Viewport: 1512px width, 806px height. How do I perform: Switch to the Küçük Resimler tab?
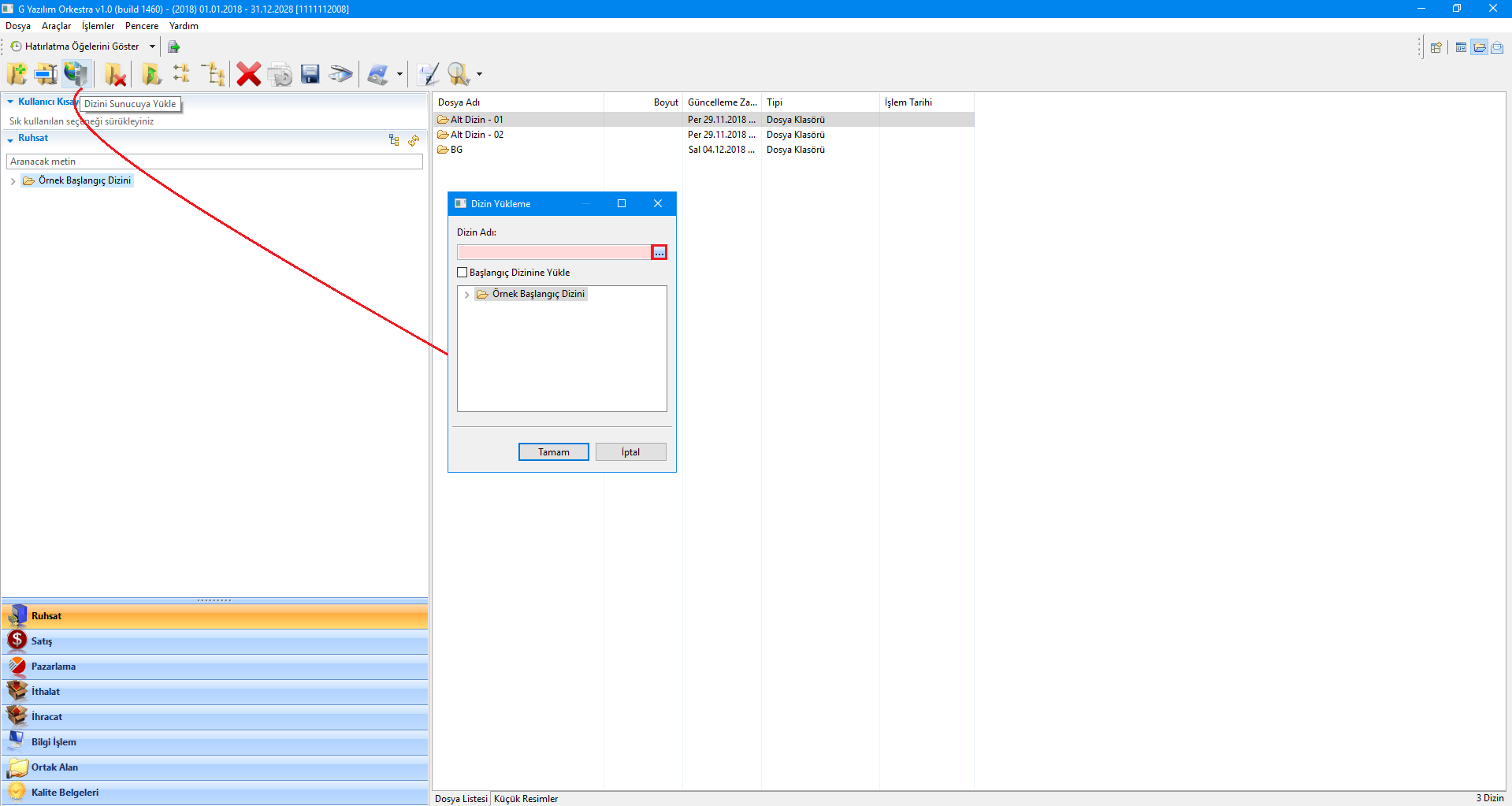[x=526, y=799]
